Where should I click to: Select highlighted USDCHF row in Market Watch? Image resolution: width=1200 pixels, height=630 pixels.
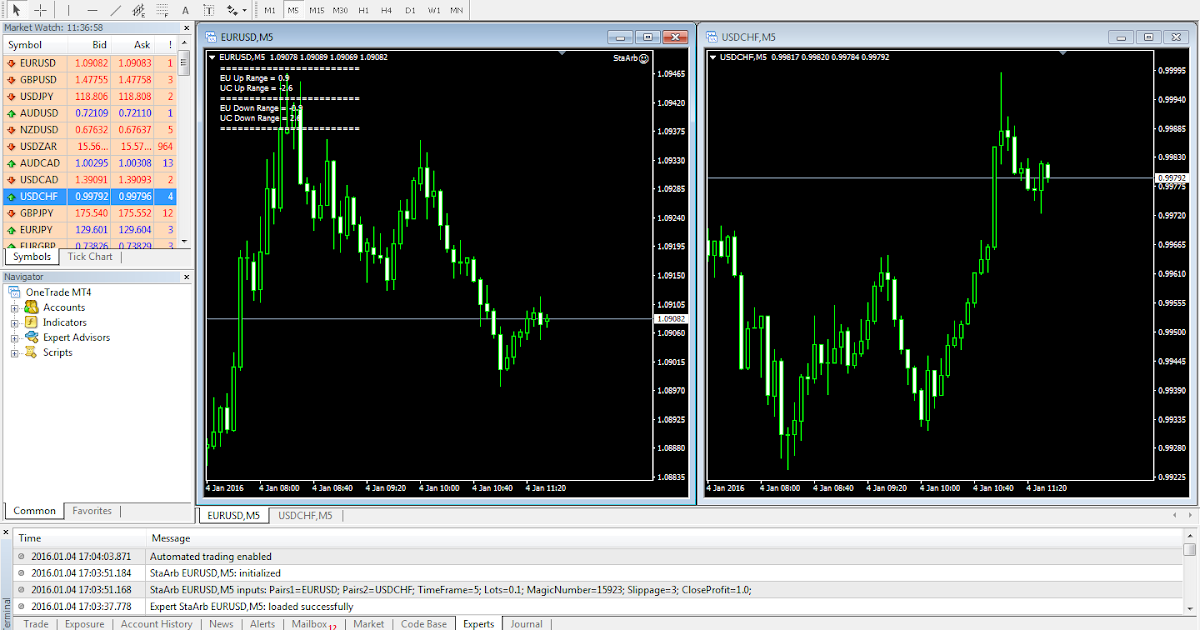[x=90, y=196]
